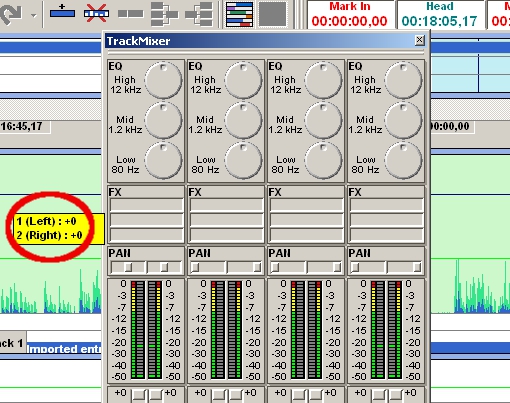Viewport: 510px width, 403px height.
Task: Click the grey group-tracks icon pointing right
Action: (164, 14)
